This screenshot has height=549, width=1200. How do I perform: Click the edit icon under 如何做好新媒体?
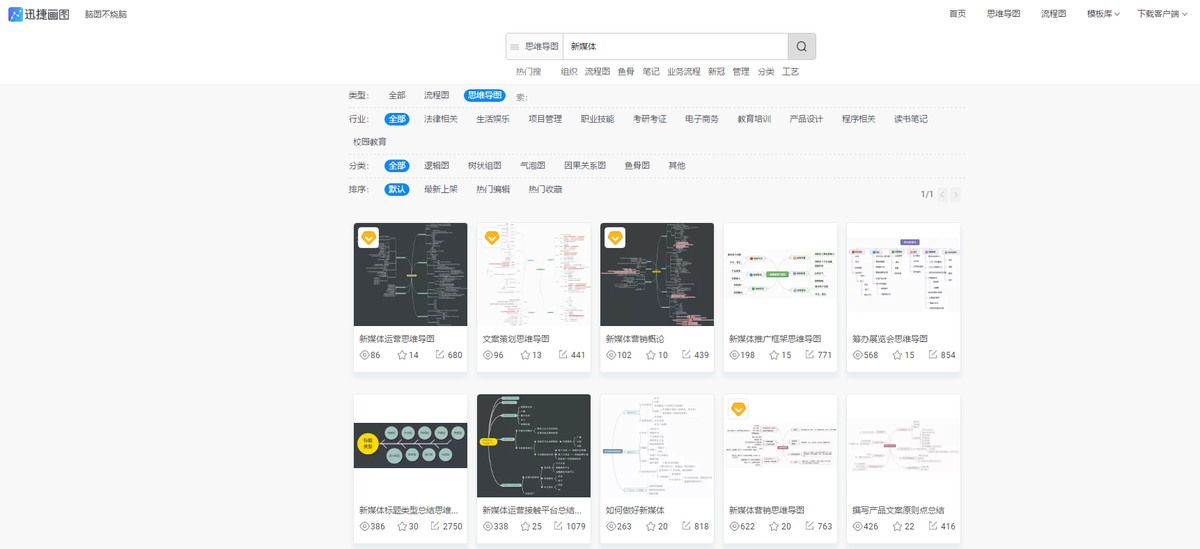point(686,526)
